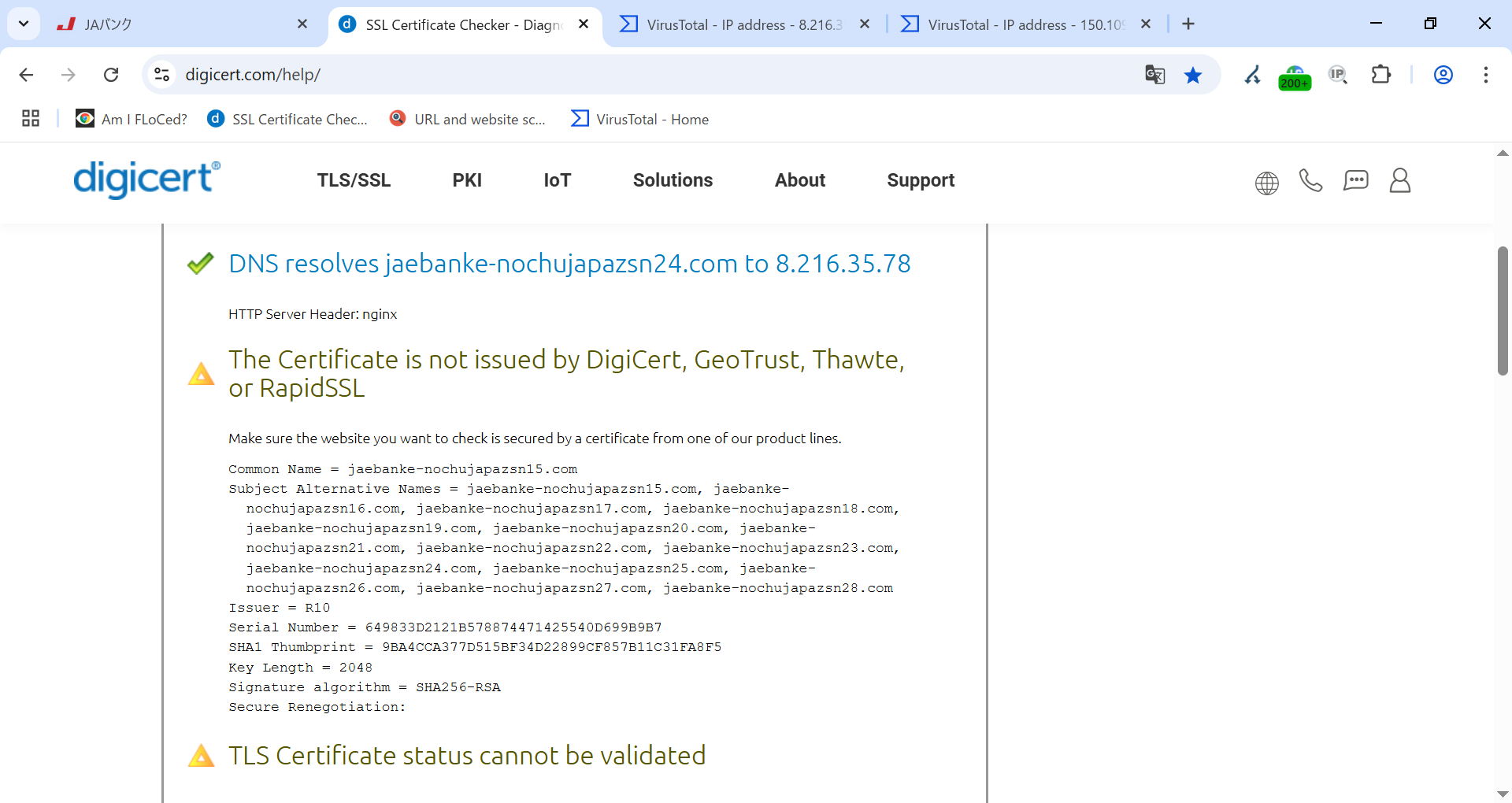This screenshot has height=803, width=1512.
Task: Open the URL and website sc... bookmark
Action: (x=468, y=119)
